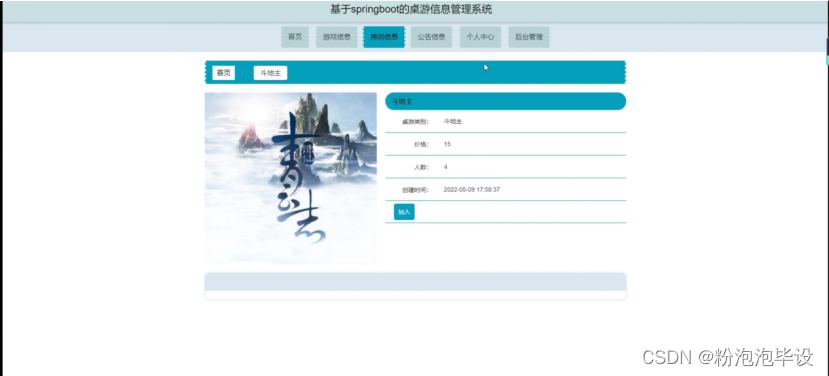The height and width of the screenshot is (376, 829).
Task: Click the 价格 value 15
Action: 447,144
